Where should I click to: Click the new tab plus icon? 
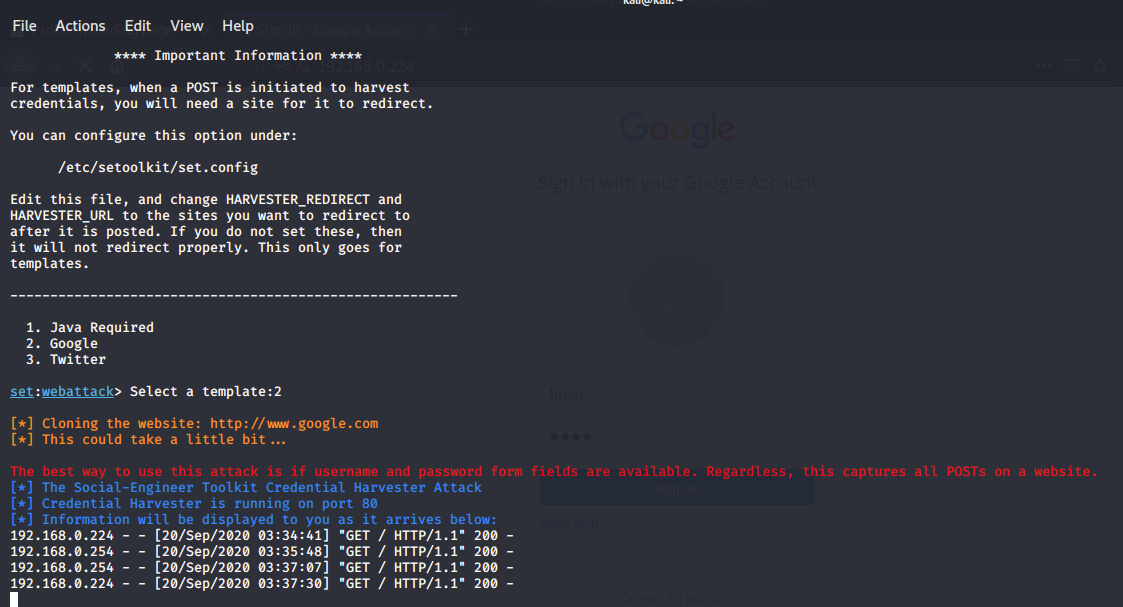coord(465,29)
